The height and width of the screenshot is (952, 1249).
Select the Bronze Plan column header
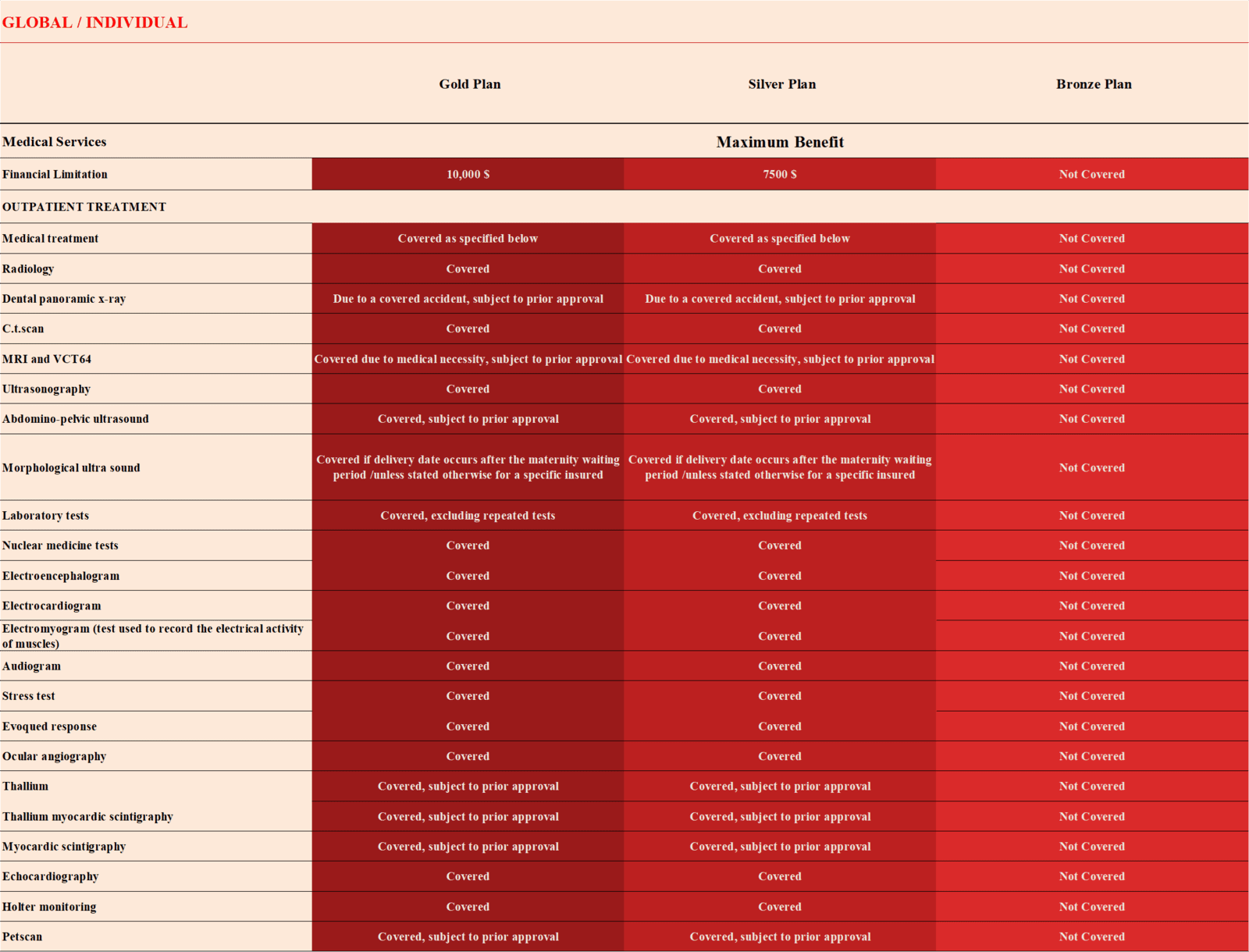click(x=1093, y=84)
